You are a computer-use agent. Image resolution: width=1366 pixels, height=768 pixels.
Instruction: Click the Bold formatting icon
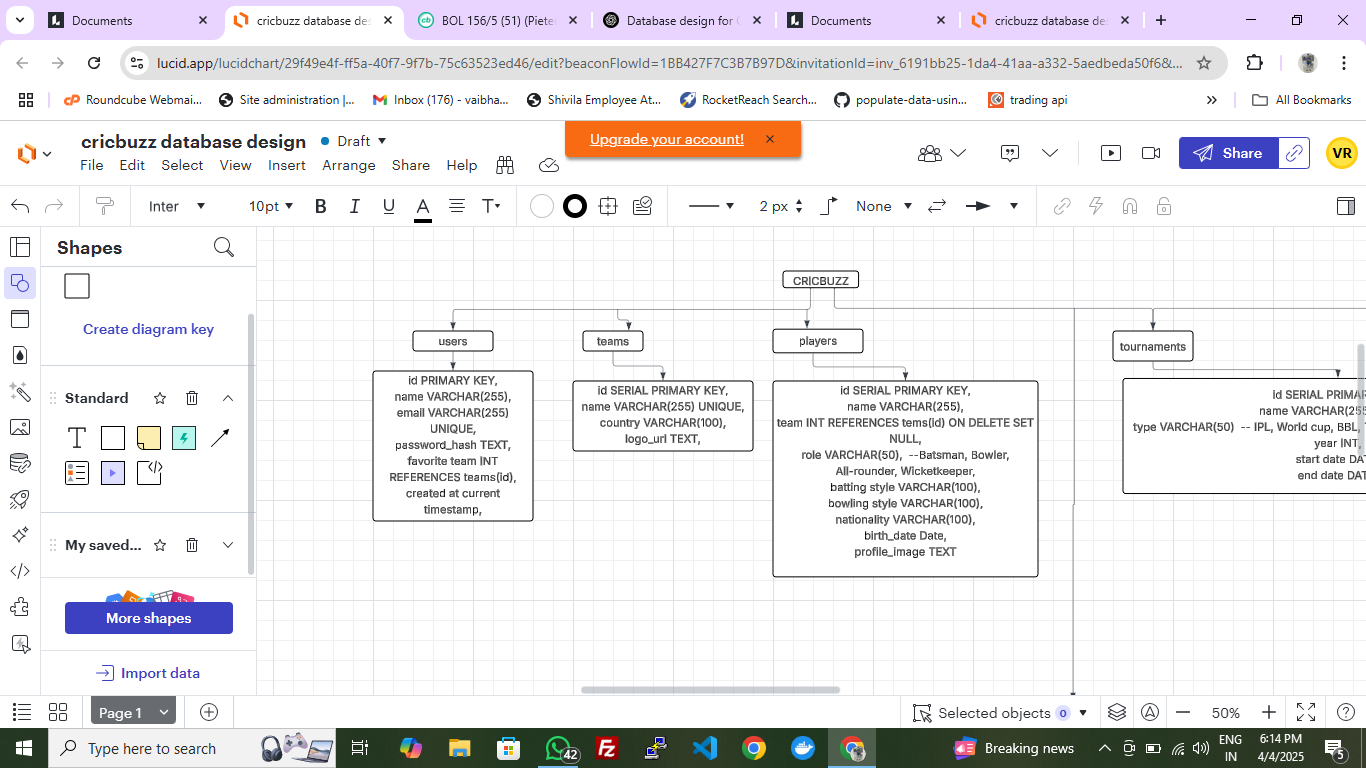tap(321, 206)
